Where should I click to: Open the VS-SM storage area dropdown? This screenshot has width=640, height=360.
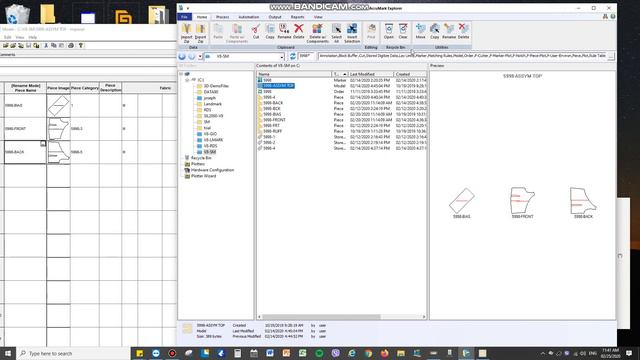click(x=282, y=56)
